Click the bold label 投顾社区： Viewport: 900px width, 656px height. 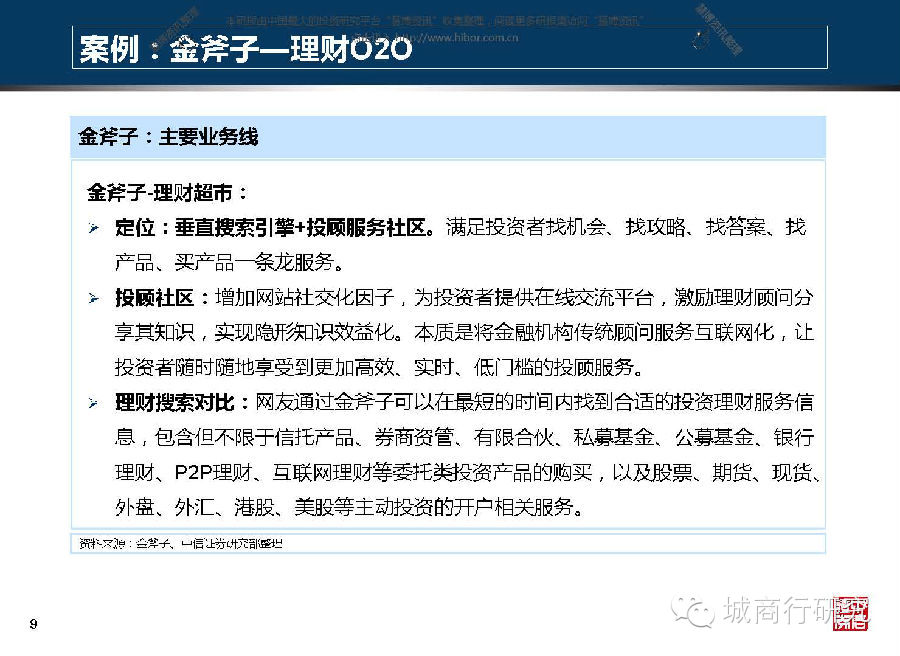point(163,298)
